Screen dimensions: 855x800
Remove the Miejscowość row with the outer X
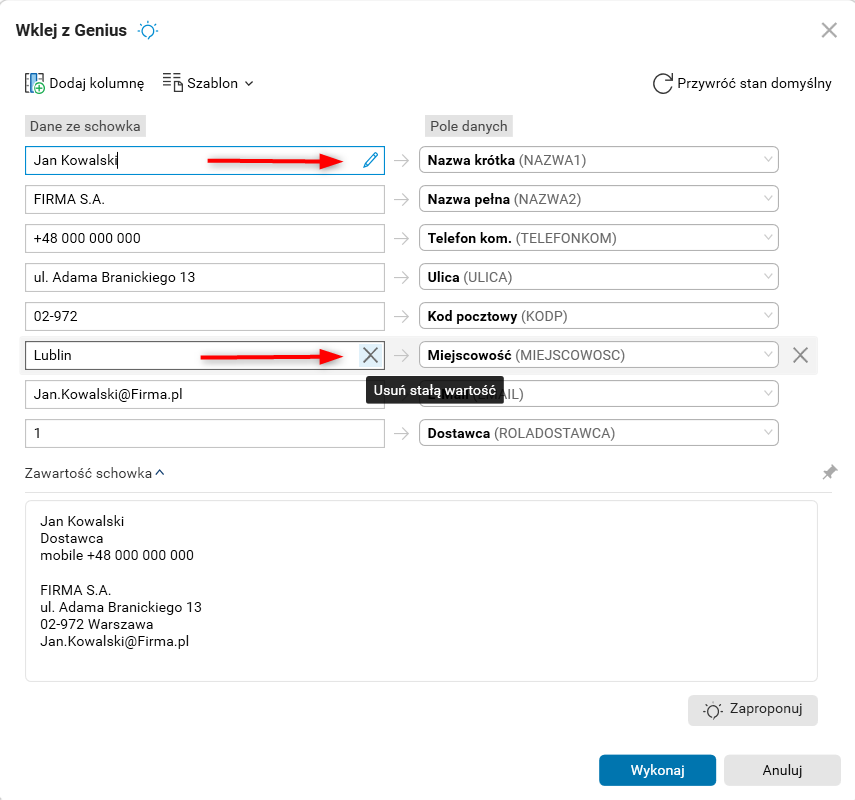(x=800, y=354)
